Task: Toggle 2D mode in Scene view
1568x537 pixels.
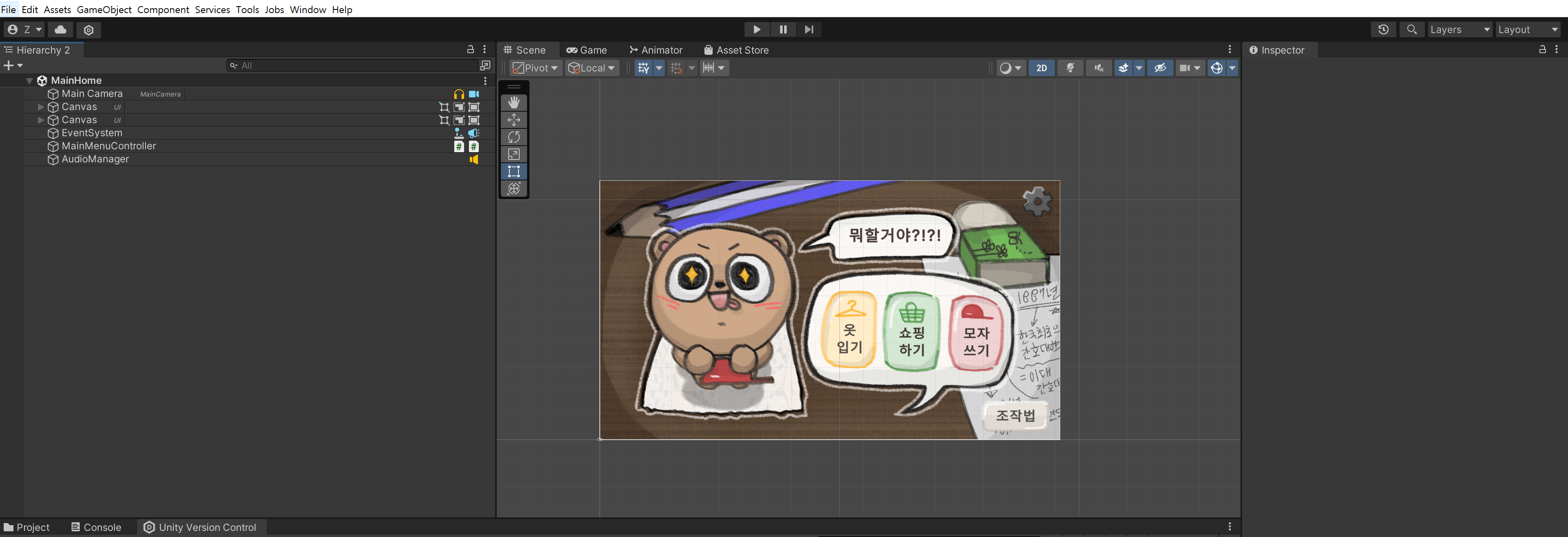Action: [x=1041, y=67]
